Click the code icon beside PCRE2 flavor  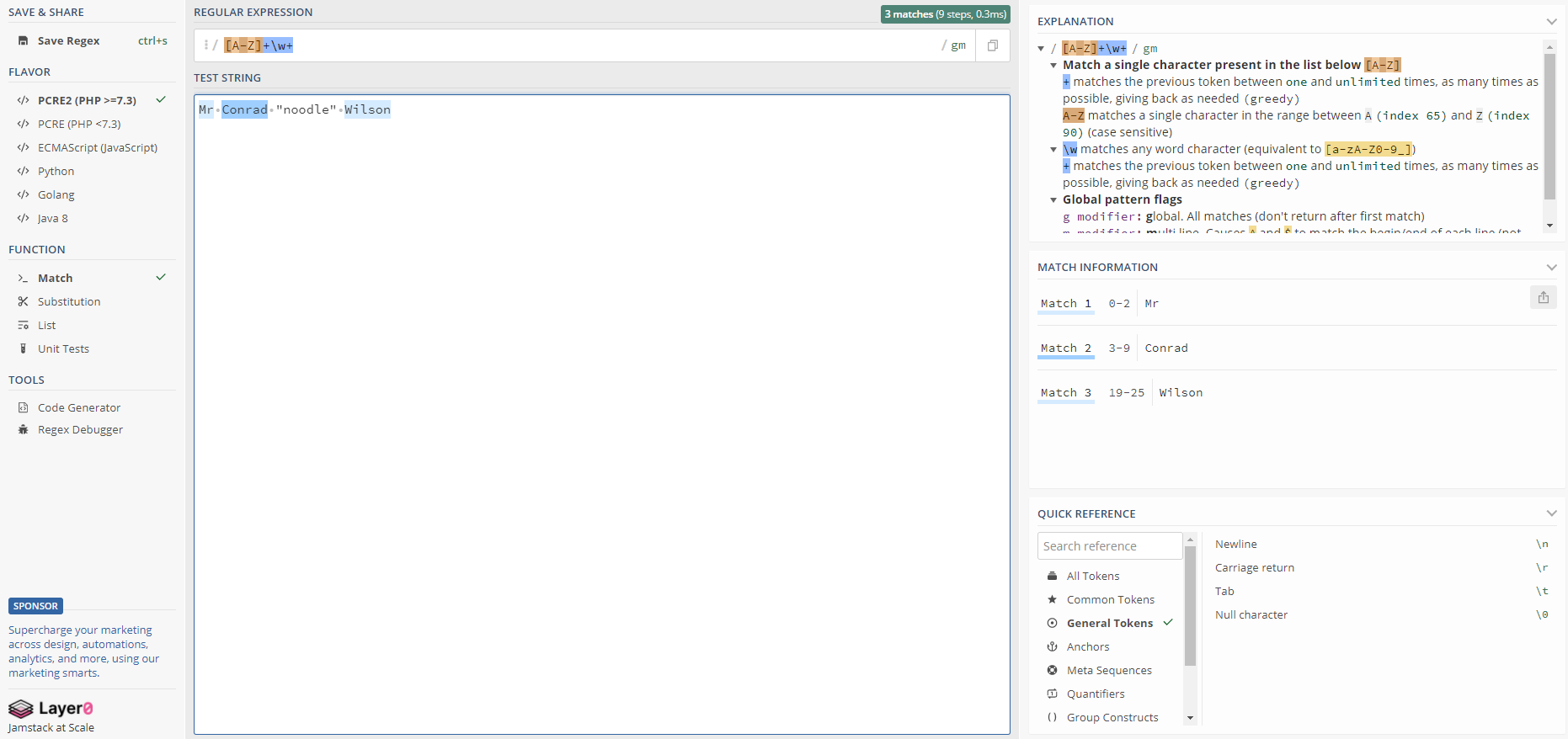pos(23,100)
